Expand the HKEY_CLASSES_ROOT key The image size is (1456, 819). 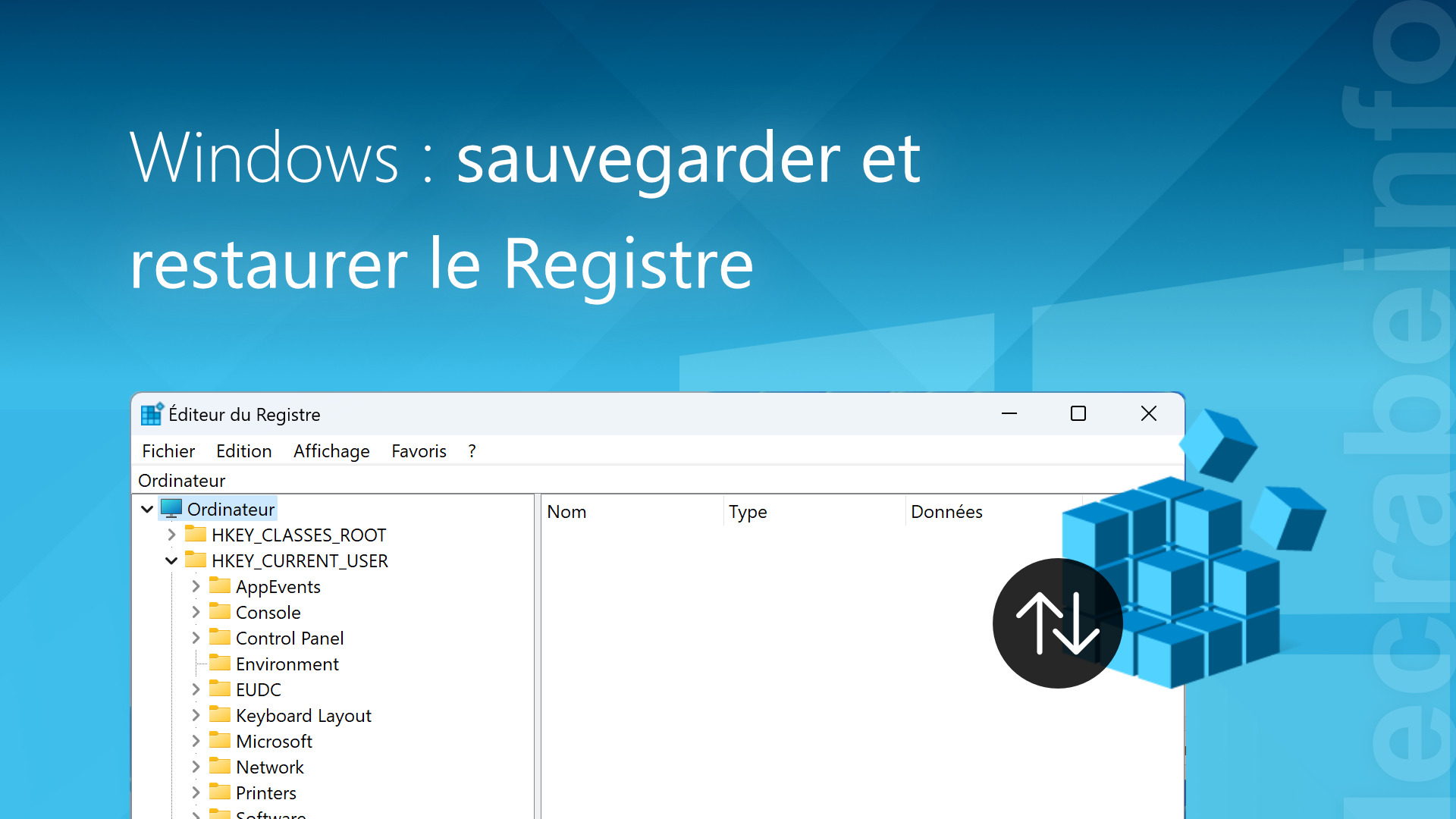pos(171,535)
